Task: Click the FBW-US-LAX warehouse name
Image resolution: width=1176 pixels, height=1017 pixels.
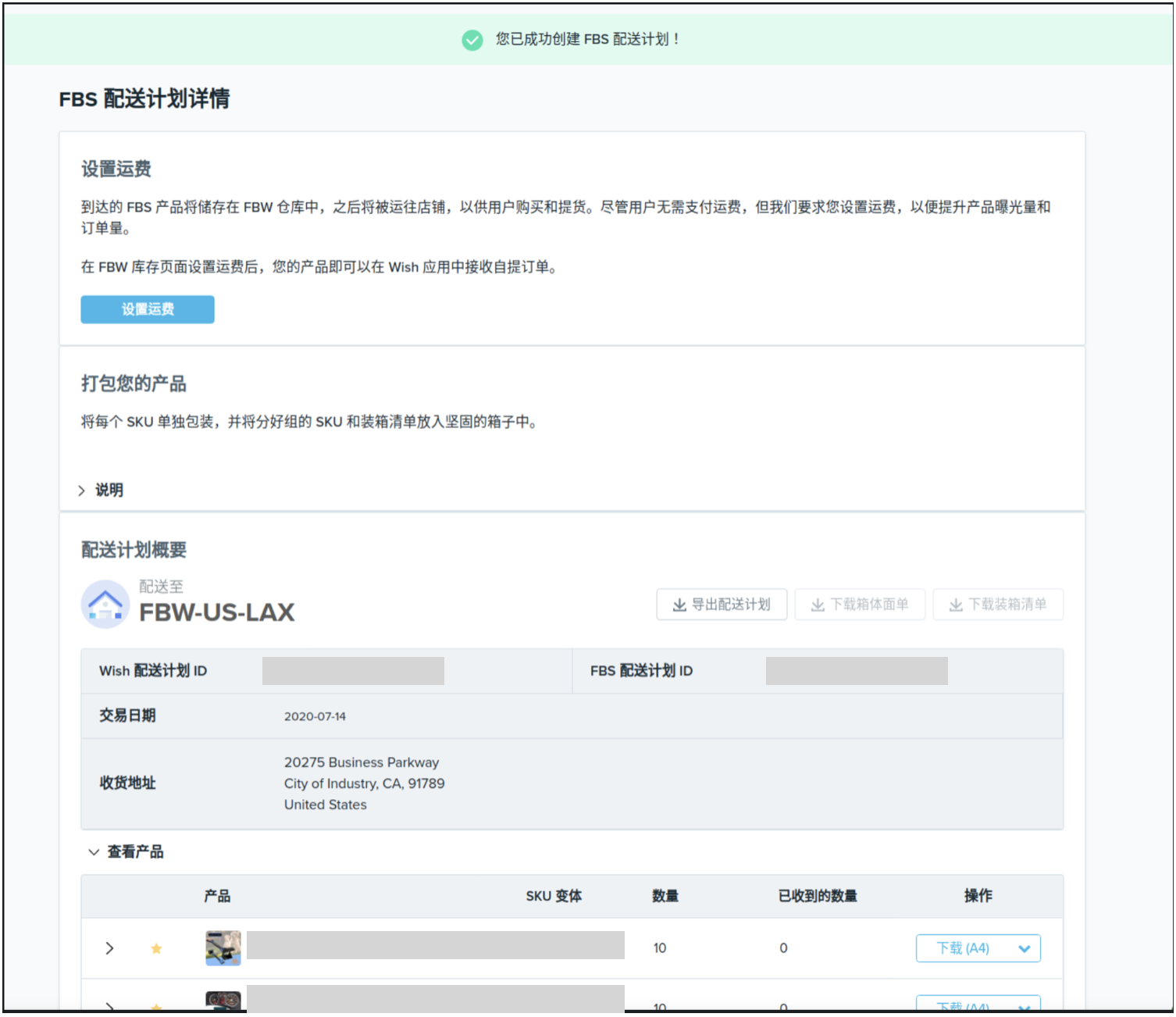Action: point(216,612)
